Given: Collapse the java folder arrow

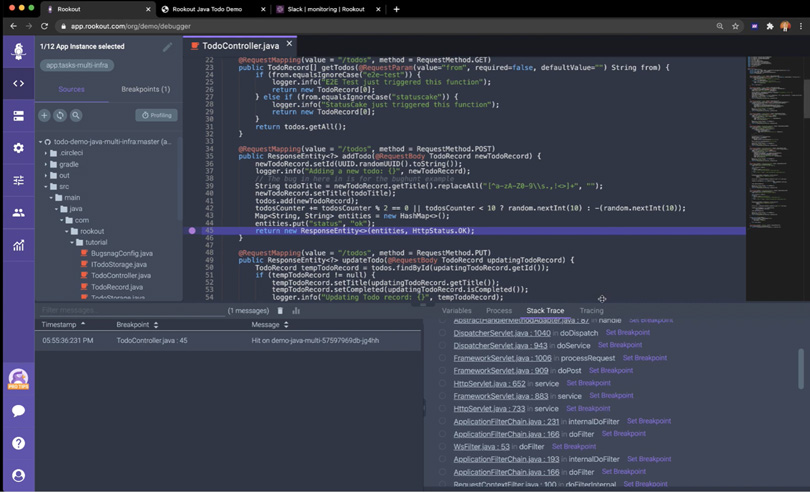Looking at the screenshot, I should (x=56, y=209).
